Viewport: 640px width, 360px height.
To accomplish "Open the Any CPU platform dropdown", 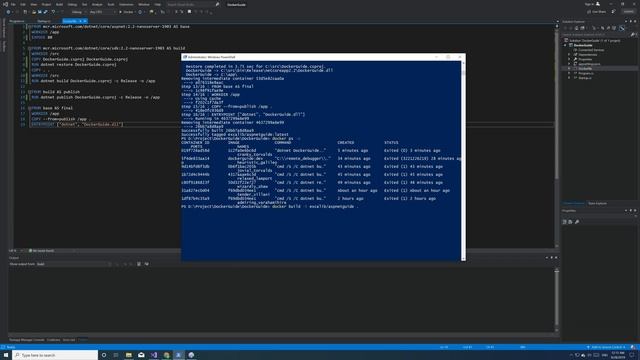I will pos(102,12).
